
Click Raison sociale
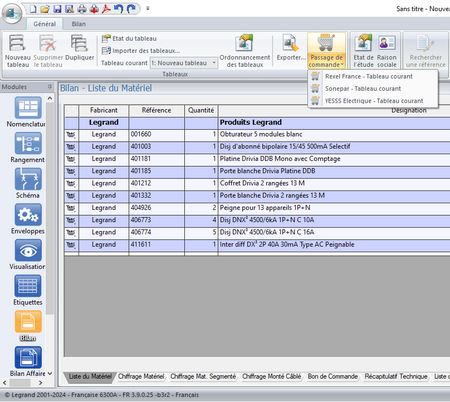pos(387,51)
